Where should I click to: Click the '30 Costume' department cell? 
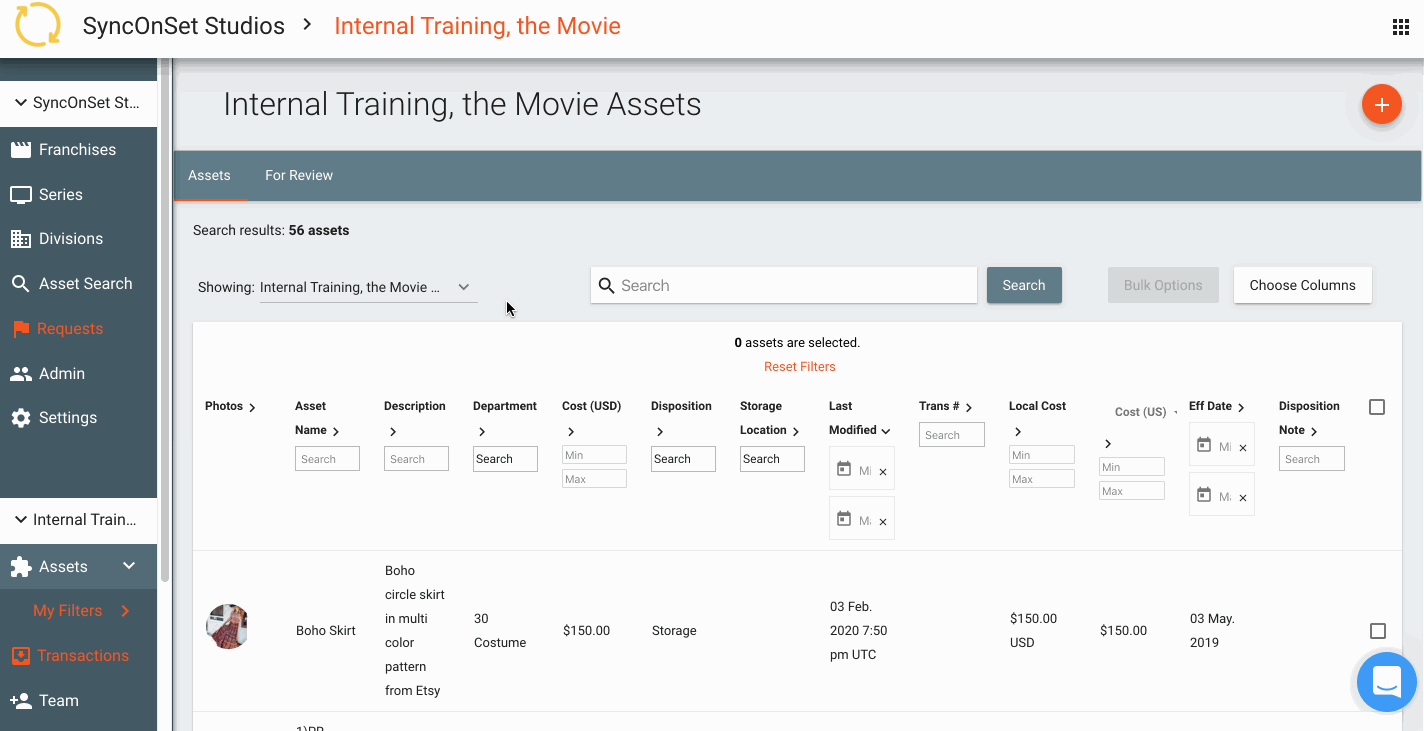pyautogui.click(x=500, y=631)
